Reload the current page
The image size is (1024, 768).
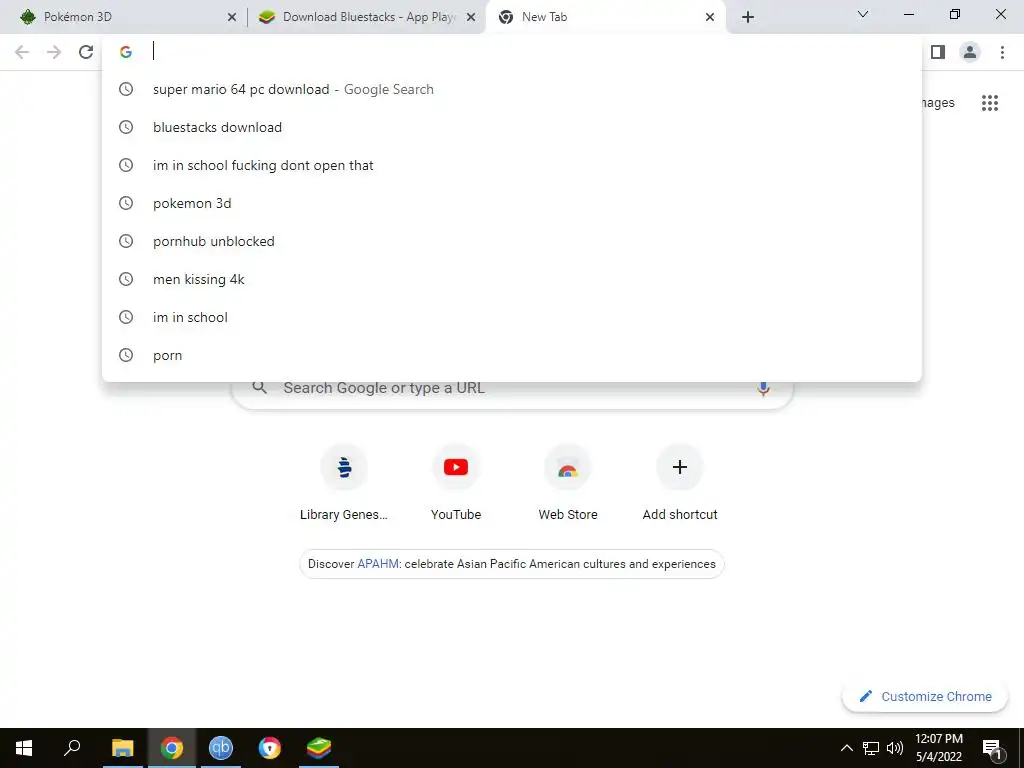(86, 52)
